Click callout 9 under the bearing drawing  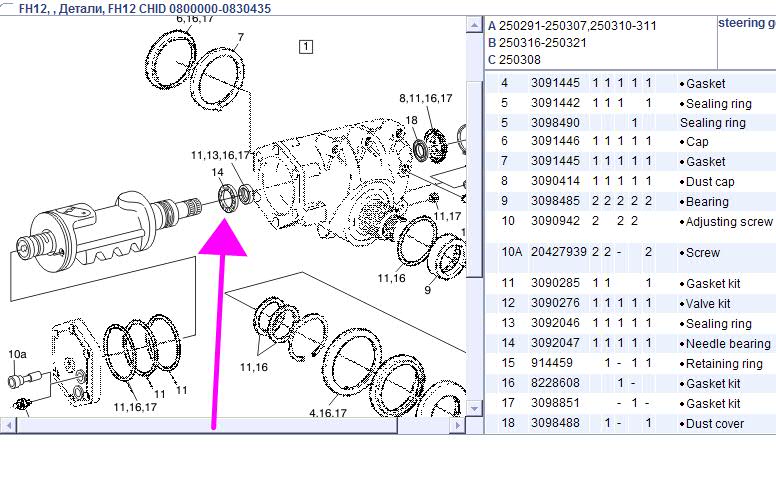coord(427,290)
